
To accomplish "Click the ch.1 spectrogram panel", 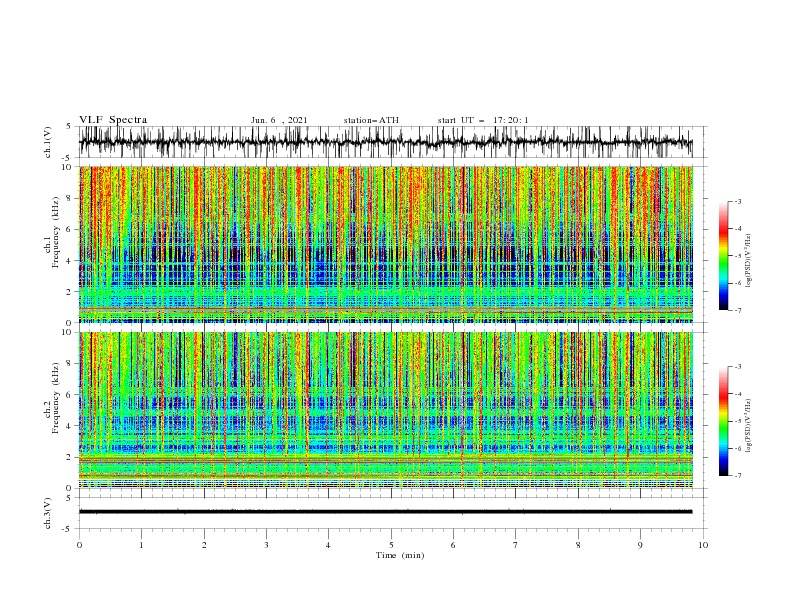I will click(x=386, y=244).
